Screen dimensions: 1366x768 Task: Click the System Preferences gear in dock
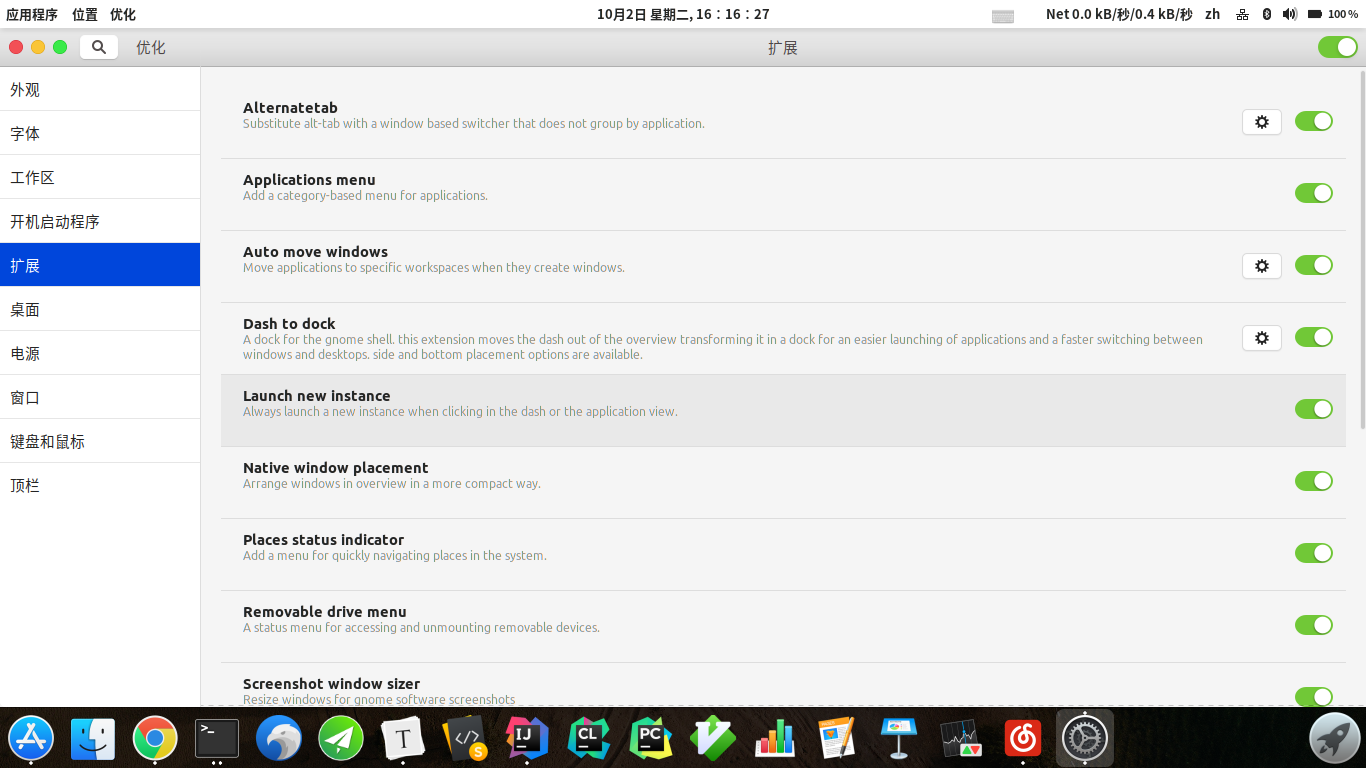click(1085, 739)
